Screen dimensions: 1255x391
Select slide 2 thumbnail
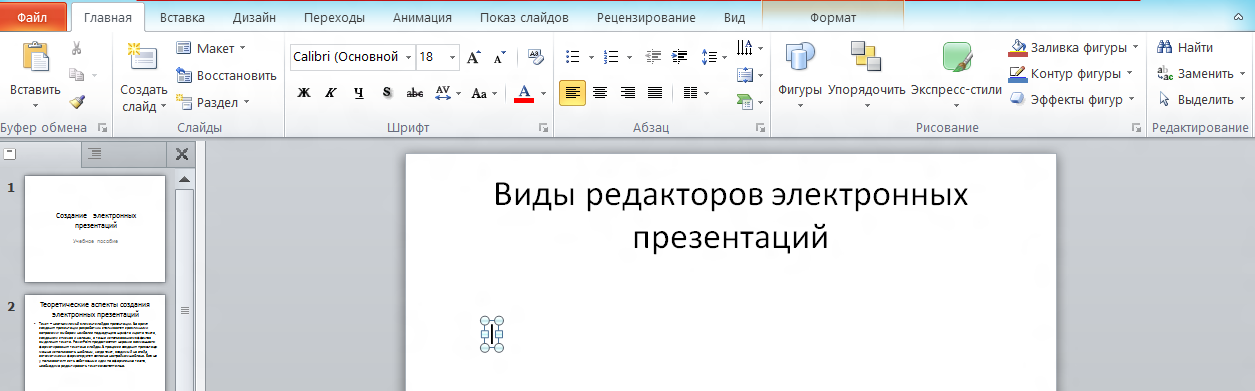click(x=96, y=343)
